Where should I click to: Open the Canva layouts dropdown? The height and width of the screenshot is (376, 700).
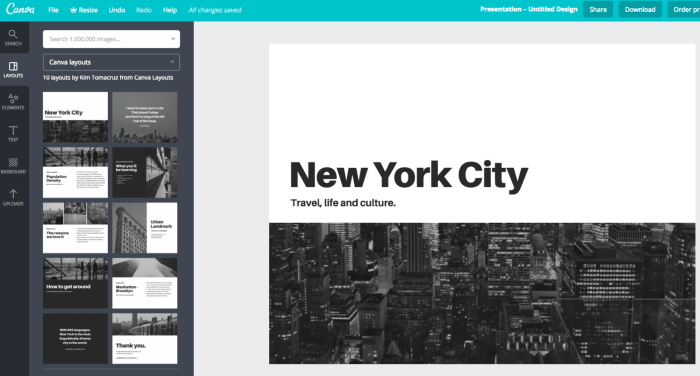(x=111, y=62)
